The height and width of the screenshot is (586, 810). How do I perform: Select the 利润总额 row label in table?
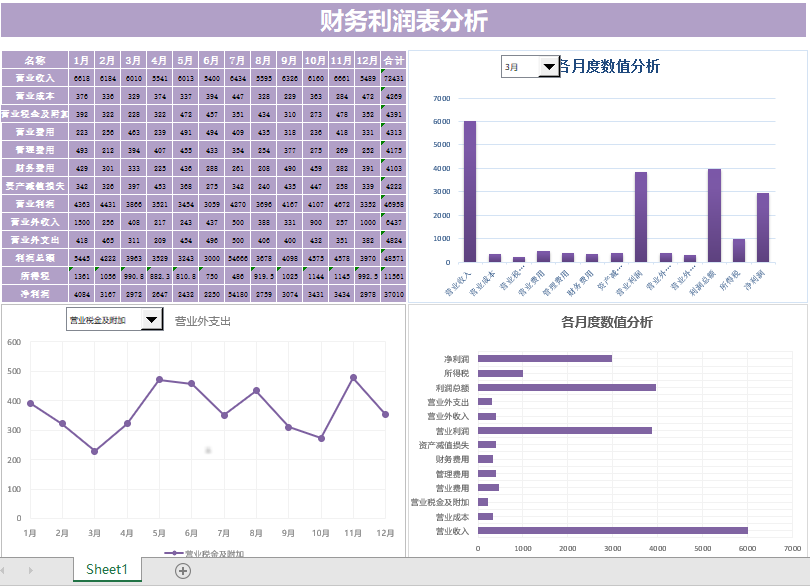point(35,258)
